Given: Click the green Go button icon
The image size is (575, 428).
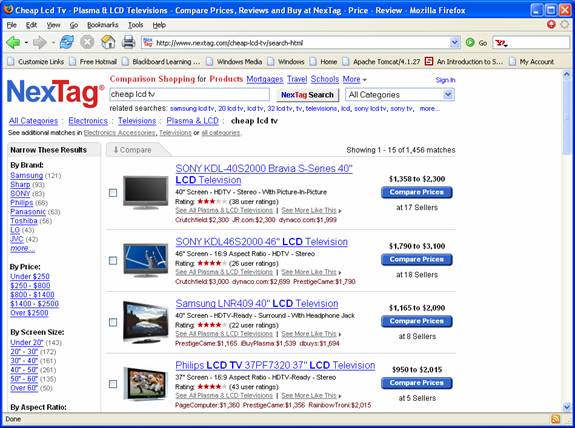Looking at the screenshot, I should [470, 43].
